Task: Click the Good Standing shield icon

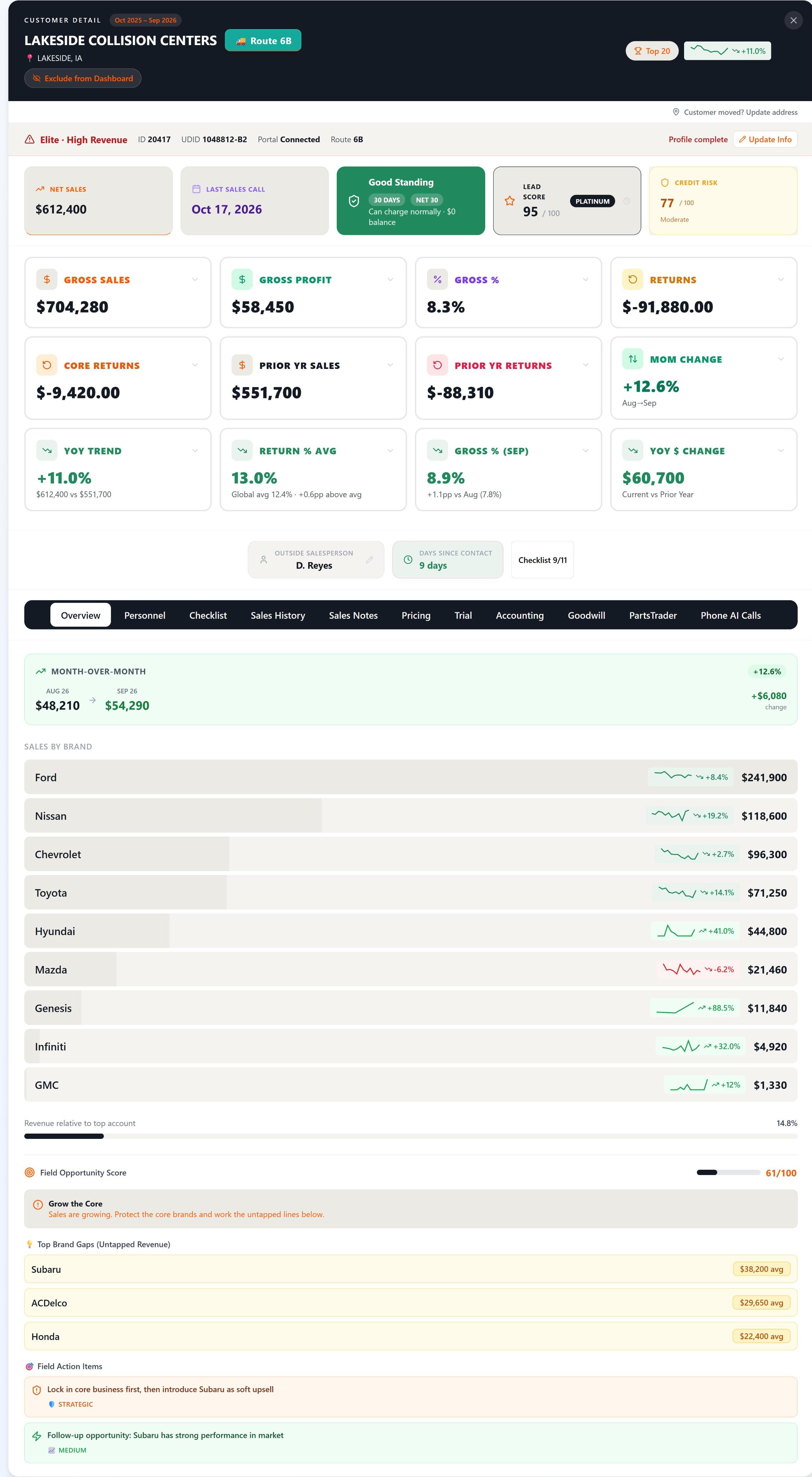Action: point(354,201)
